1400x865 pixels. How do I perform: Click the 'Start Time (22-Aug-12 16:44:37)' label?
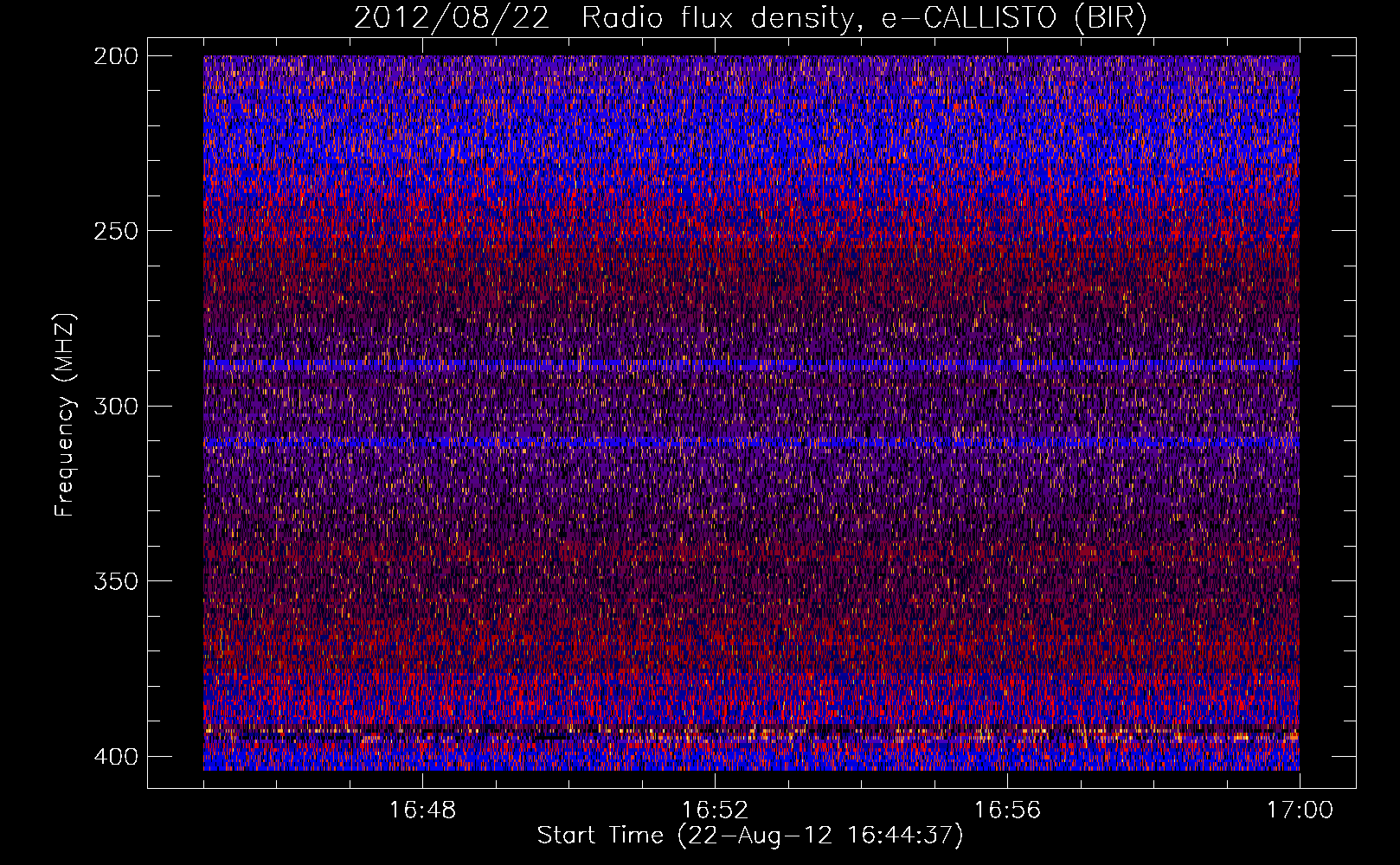tap(750, 836)
